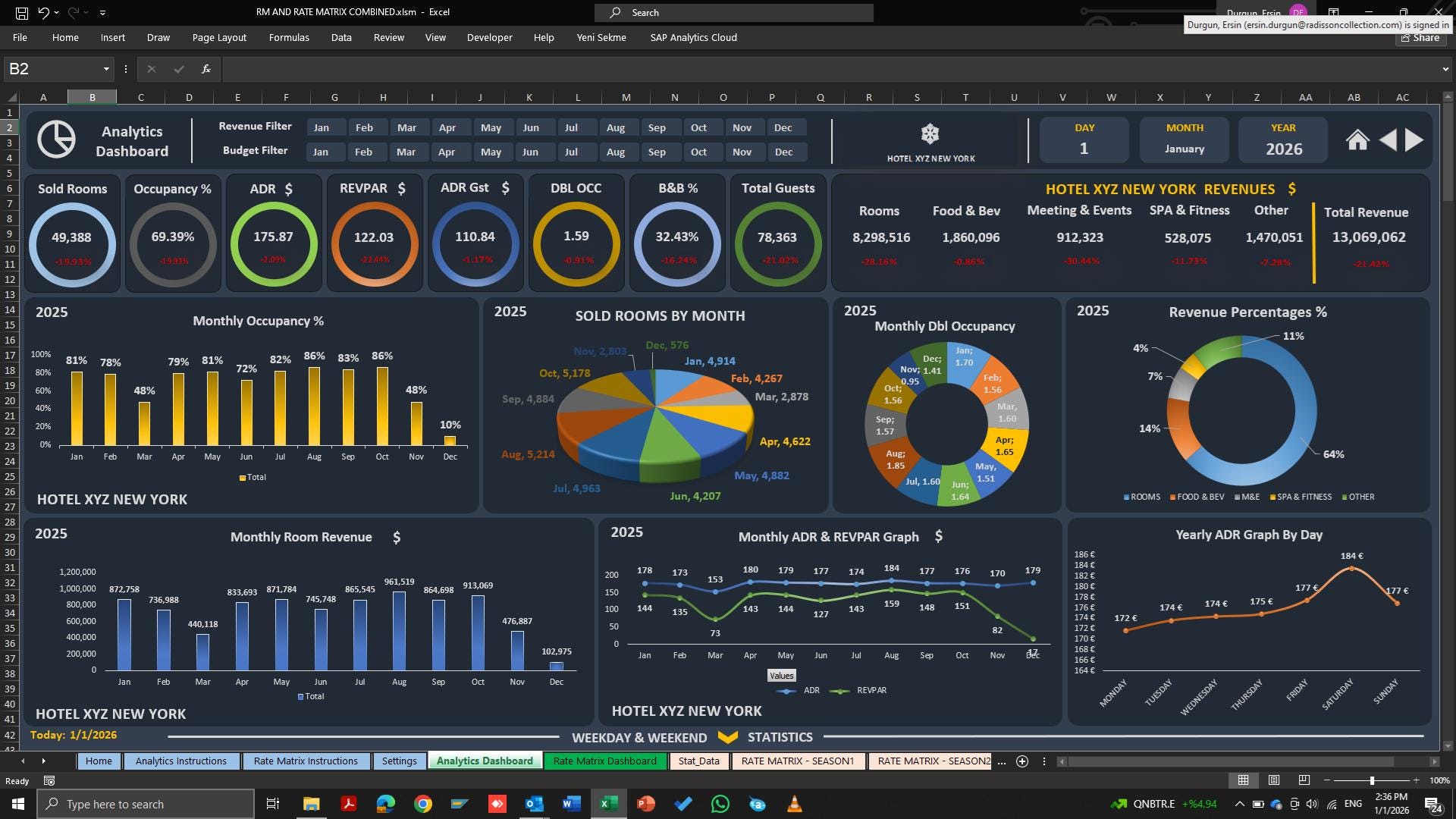This screenshot has height=819, width=1456.
Task: Show more sheet tabs via the ellipsis
Action: click(x=1002, y=761)
